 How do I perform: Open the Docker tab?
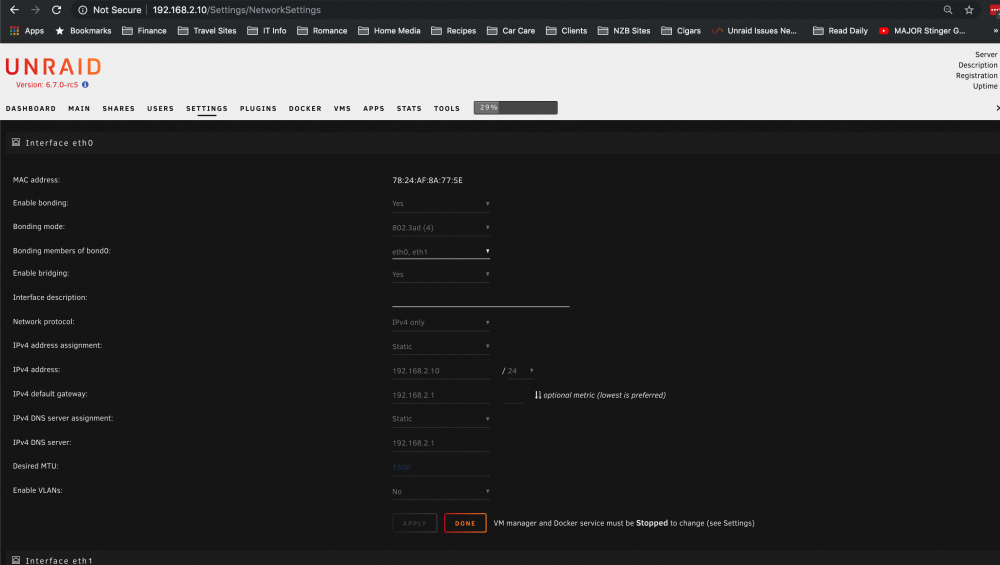coord(305,108)
